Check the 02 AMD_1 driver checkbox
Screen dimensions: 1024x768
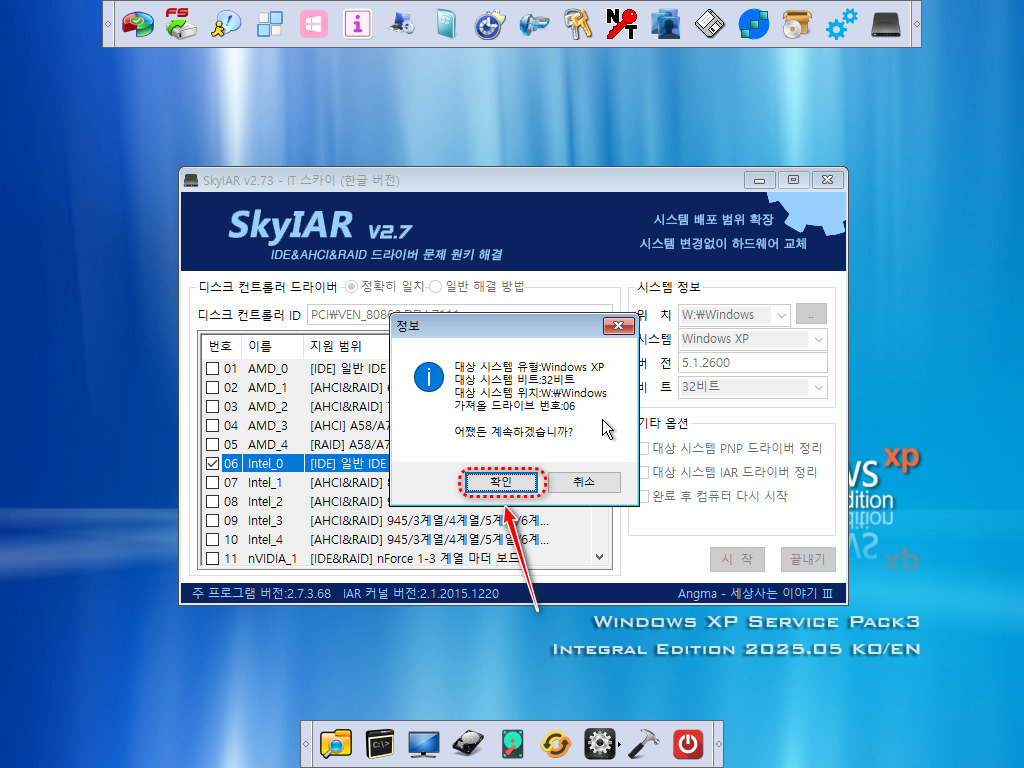212,387
